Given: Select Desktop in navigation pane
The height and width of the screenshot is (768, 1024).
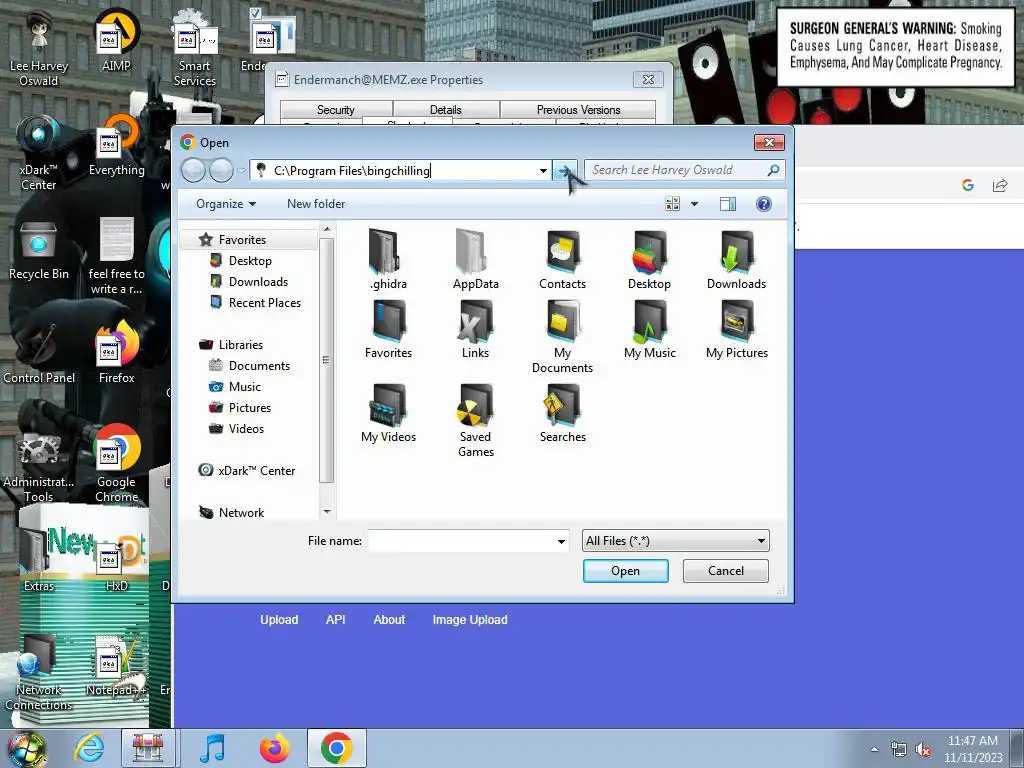Looking at the screenshot, I should click(250, 261).
